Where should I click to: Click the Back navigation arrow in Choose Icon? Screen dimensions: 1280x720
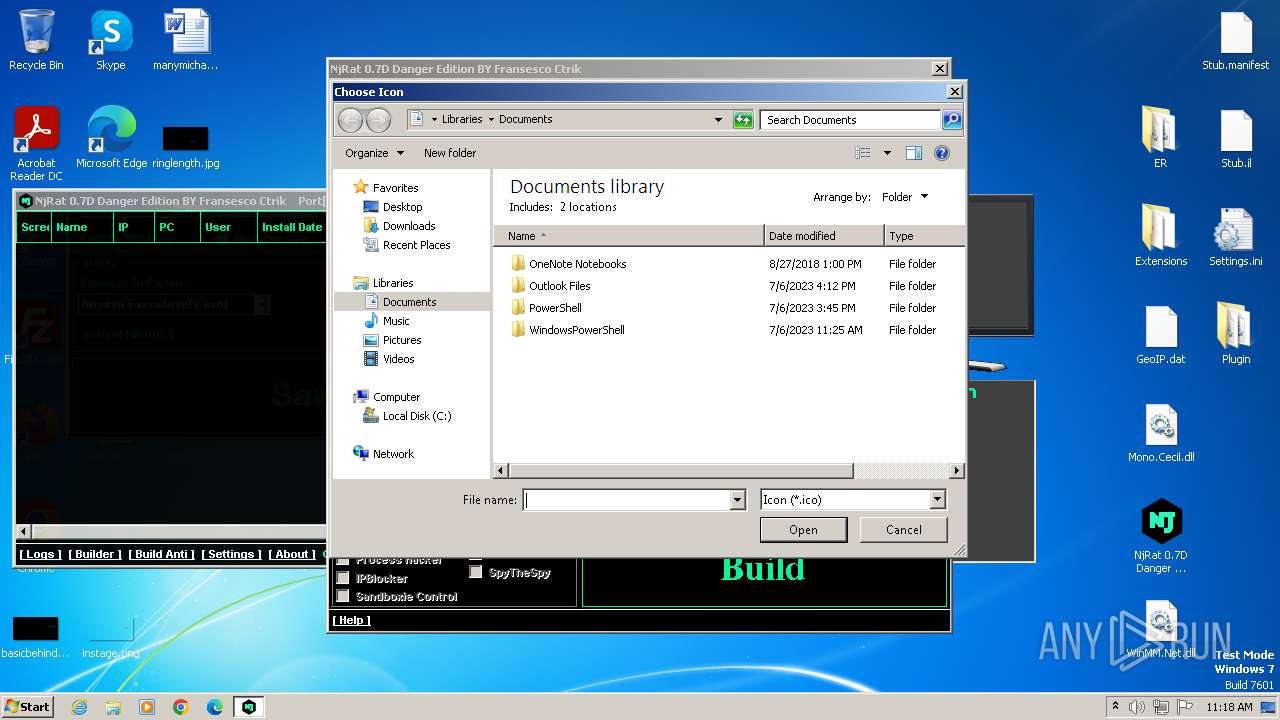[350, 120]
